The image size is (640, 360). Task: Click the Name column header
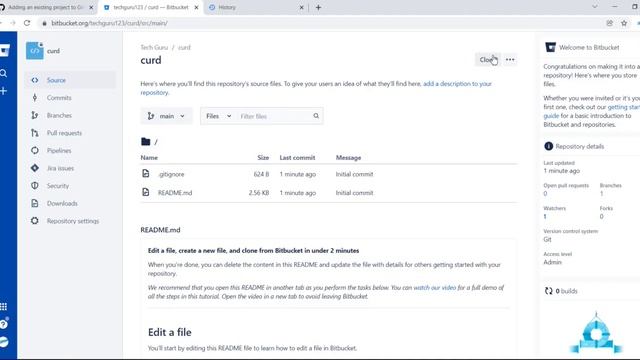coord(149,158)
